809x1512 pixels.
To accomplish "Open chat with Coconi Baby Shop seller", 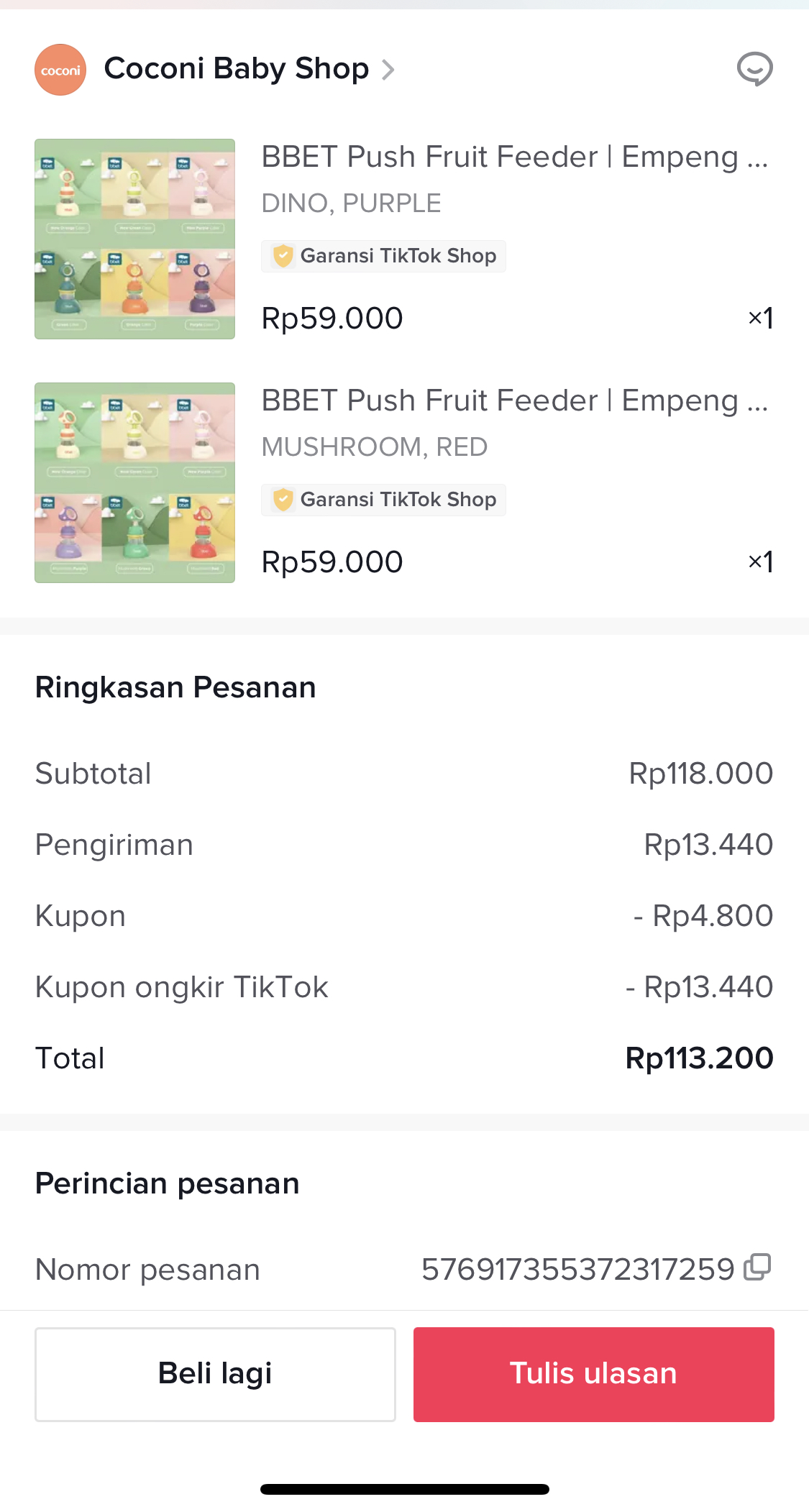I will pyautogui.click(x=754, y=70).
